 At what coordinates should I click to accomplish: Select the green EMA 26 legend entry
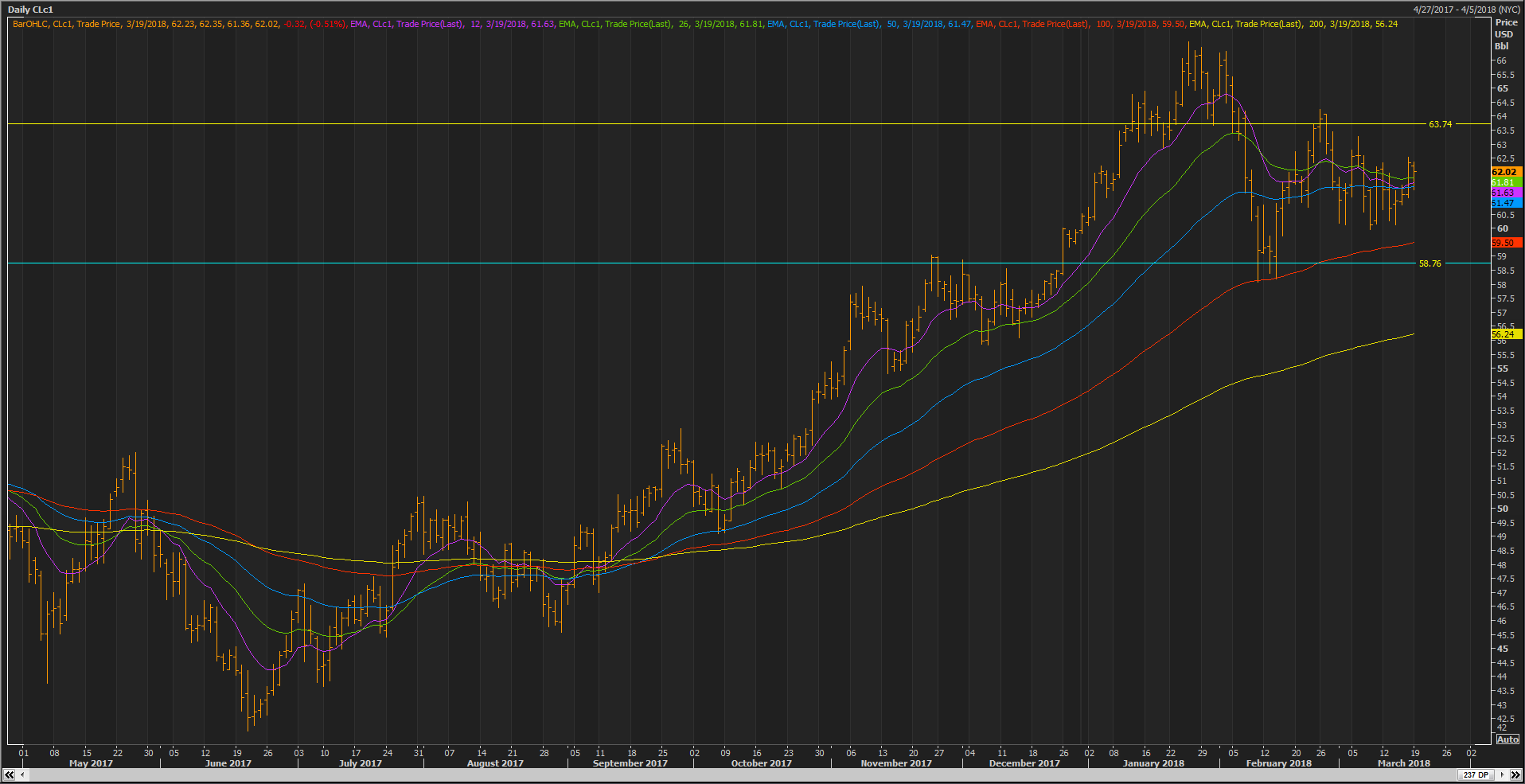click(661, 24)
